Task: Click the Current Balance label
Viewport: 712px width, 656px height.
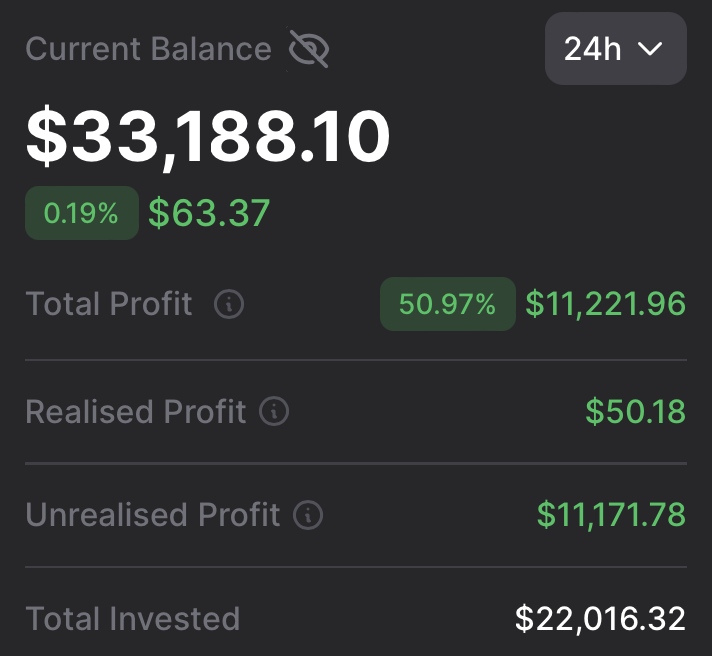Action: click(148, 49)
